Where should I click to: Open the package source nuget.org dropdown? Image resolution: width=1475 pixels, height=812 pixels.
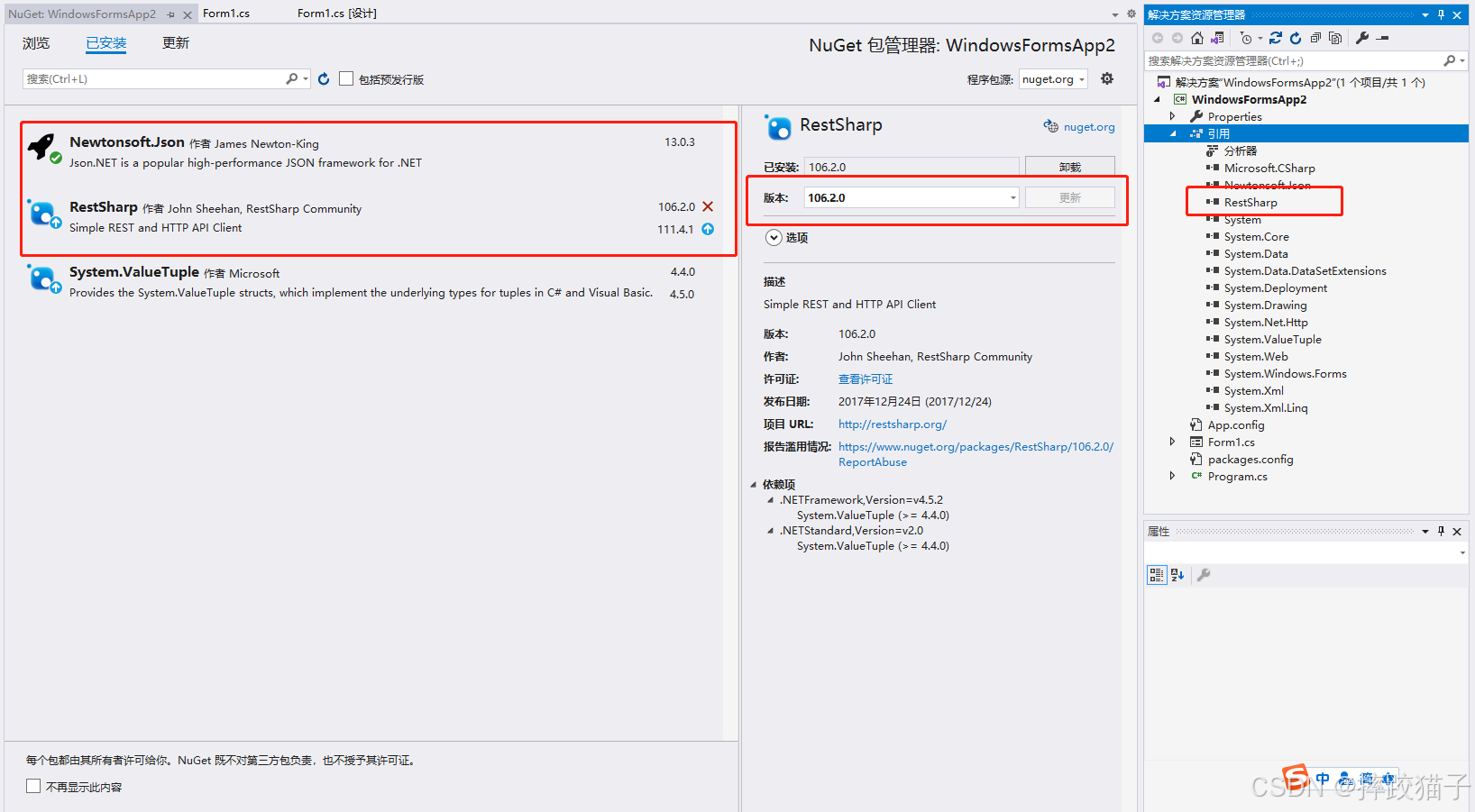(1053, 79)
